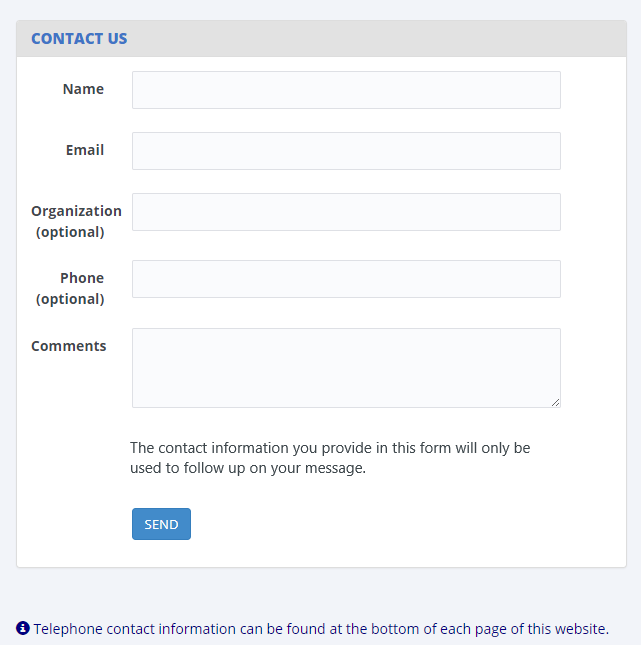Grab the Comments box resize handle
Screen dimensions: 641x645
pos(556,403)
